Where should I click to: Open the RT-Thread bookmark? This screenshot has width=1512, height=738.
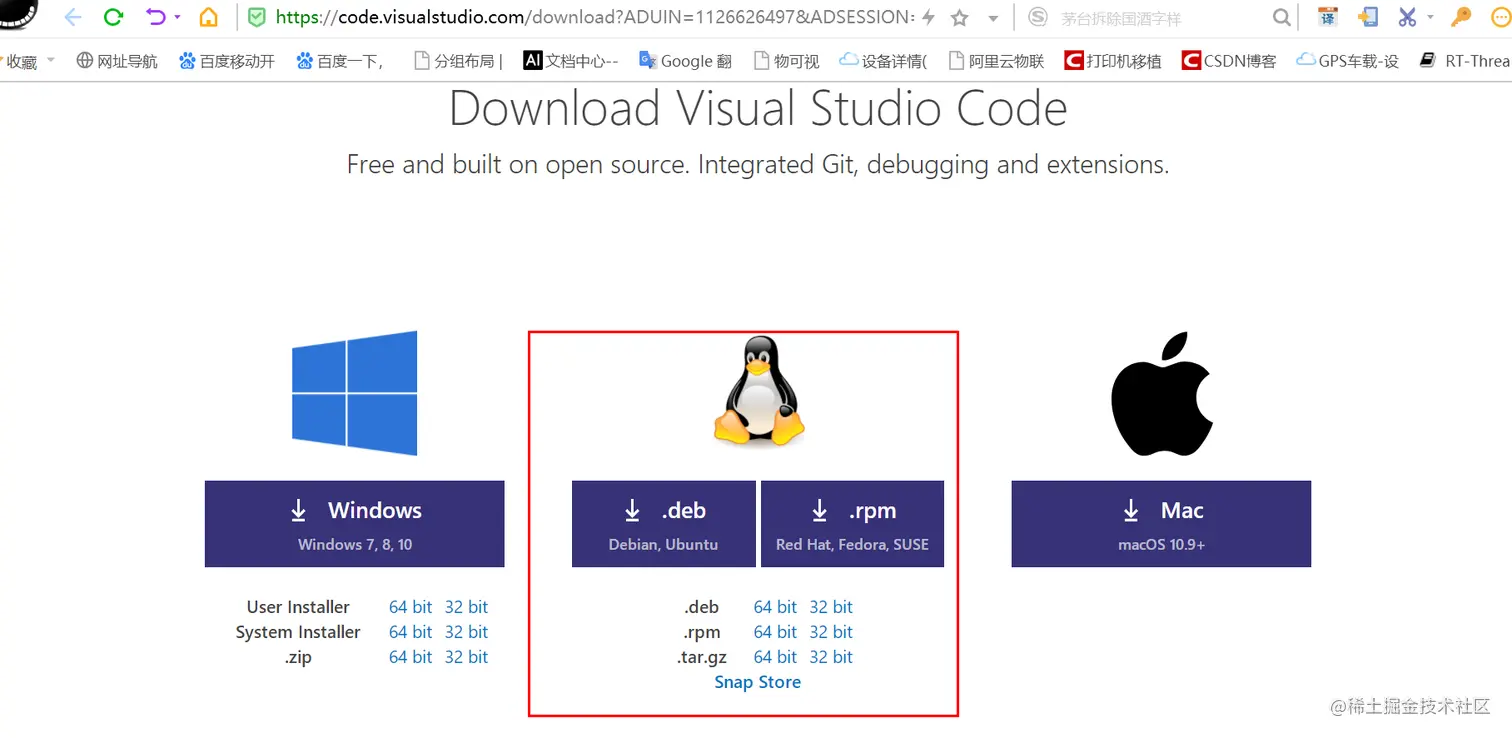1465,61
